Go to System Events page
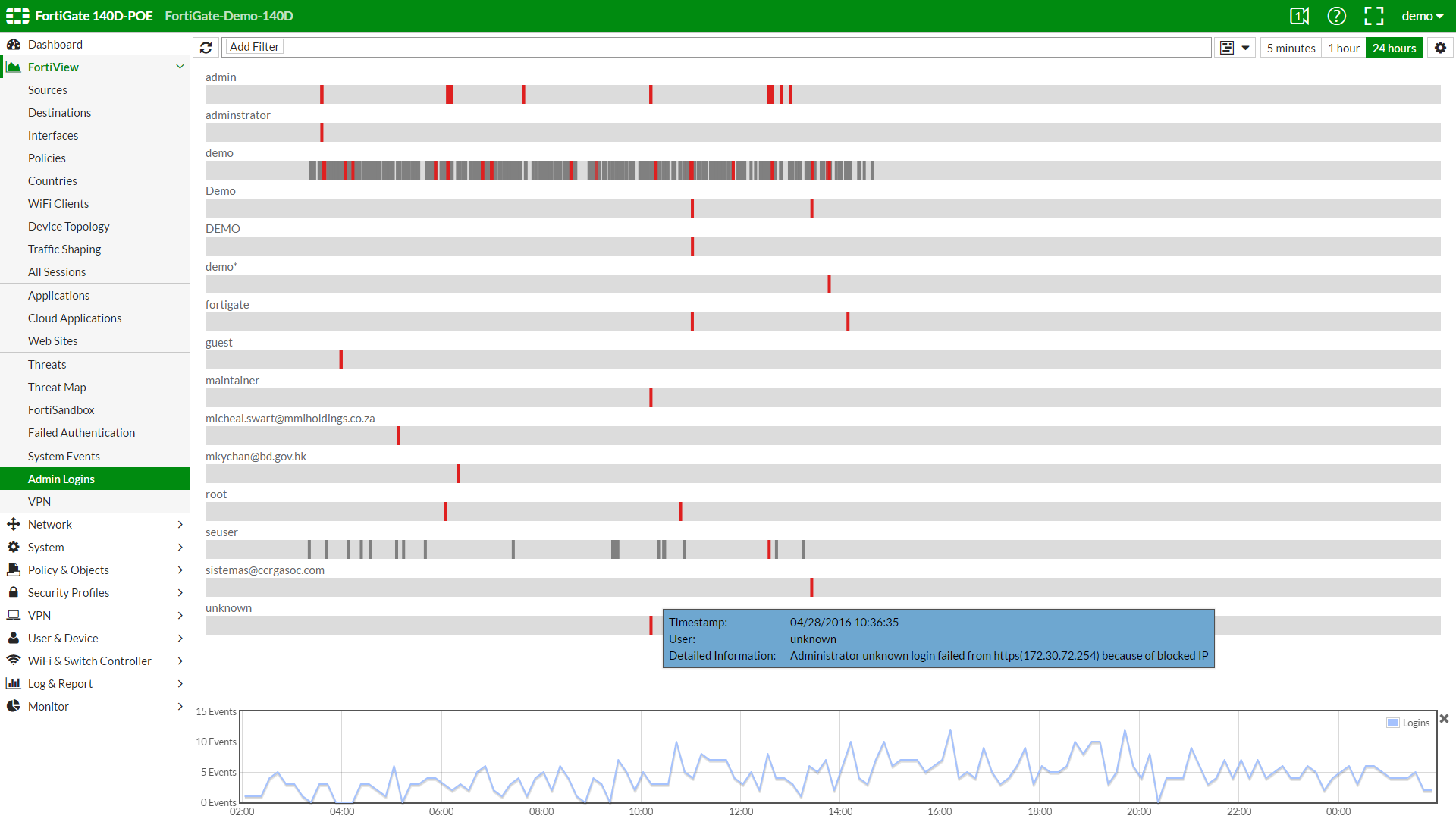The width and height of the screenshot is (1456, 819). (x=64, y=456)
